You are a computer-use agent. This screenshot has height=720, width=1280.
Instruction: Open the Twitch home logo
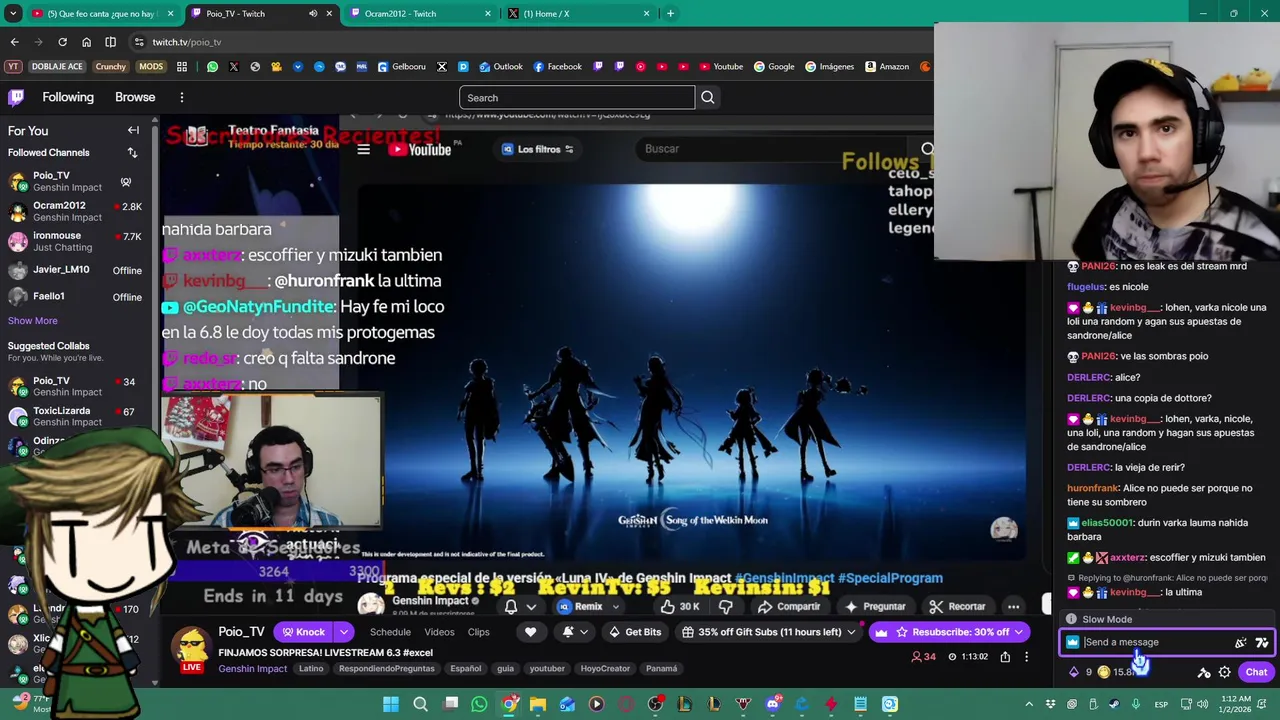16,97
